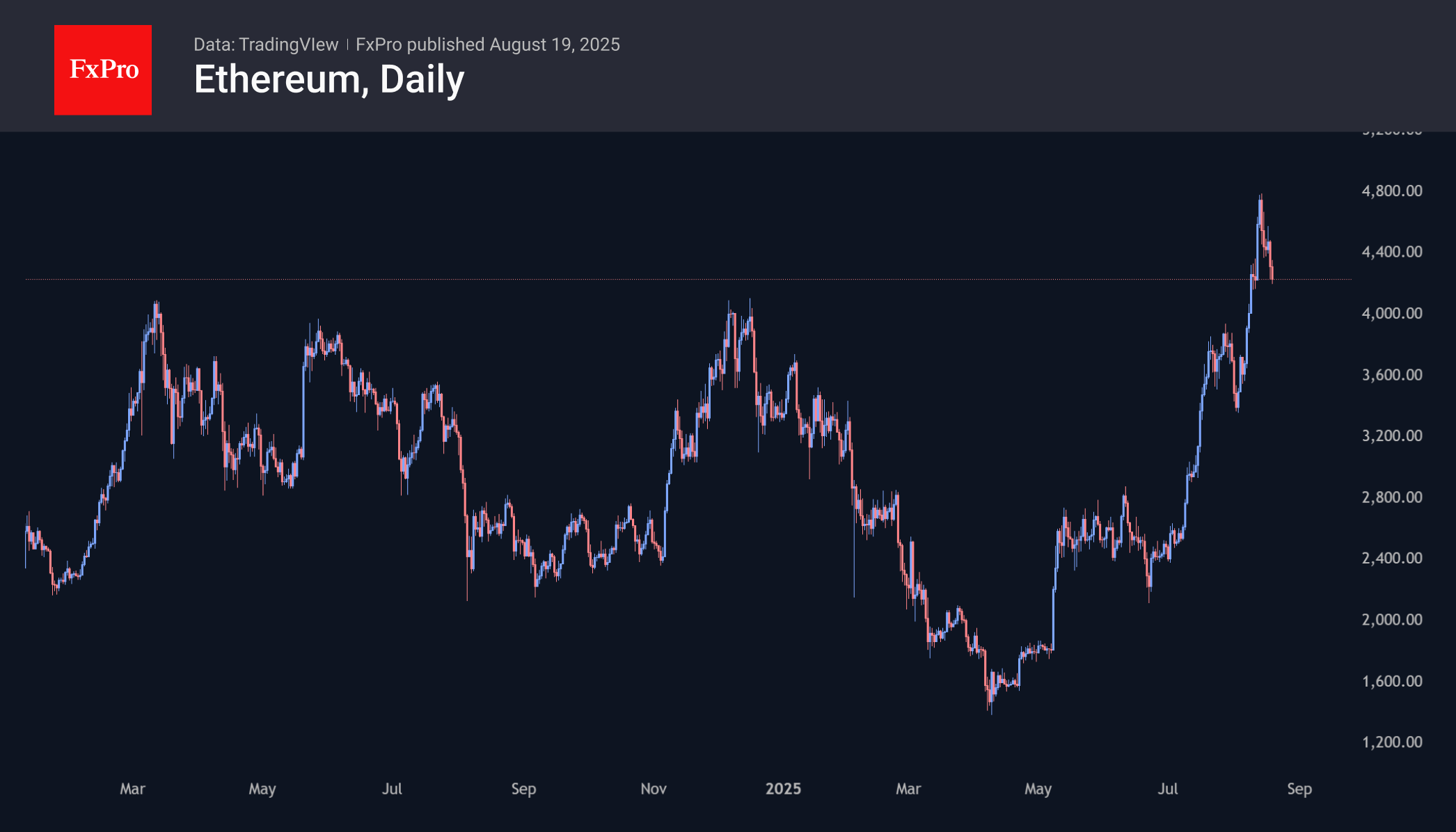1456x832 pixels.
Task: Click the 2,800.00 price axis label
Action: pos(1391,497)
